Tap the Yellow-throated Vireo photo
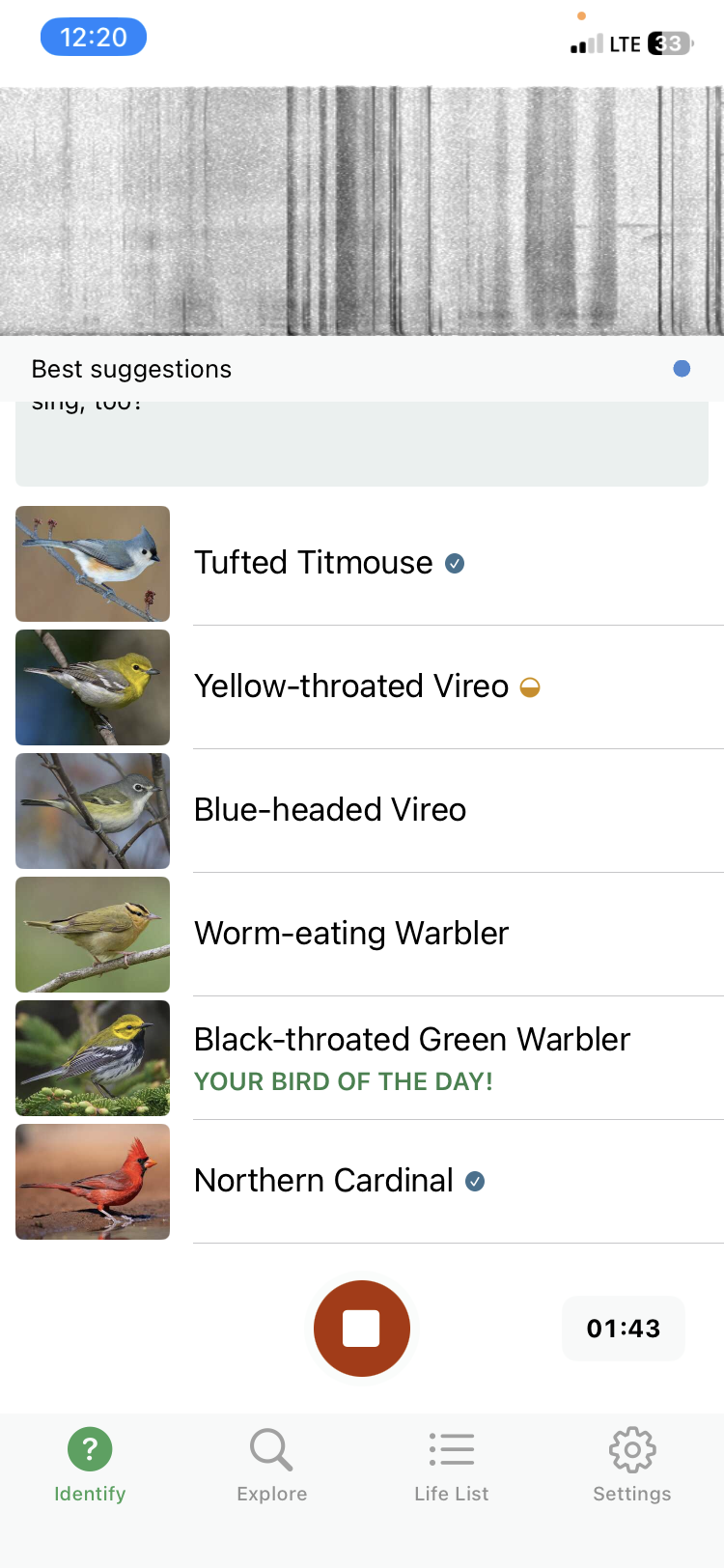 93,687
